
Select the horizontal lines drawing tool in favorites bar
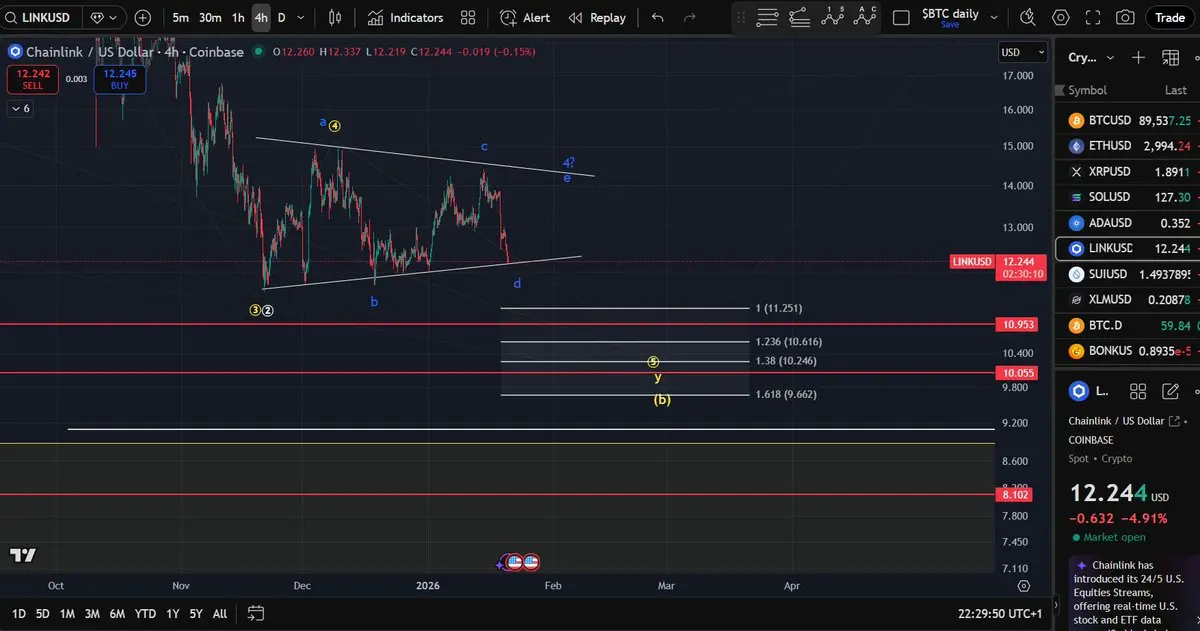(x=768, y=17)
